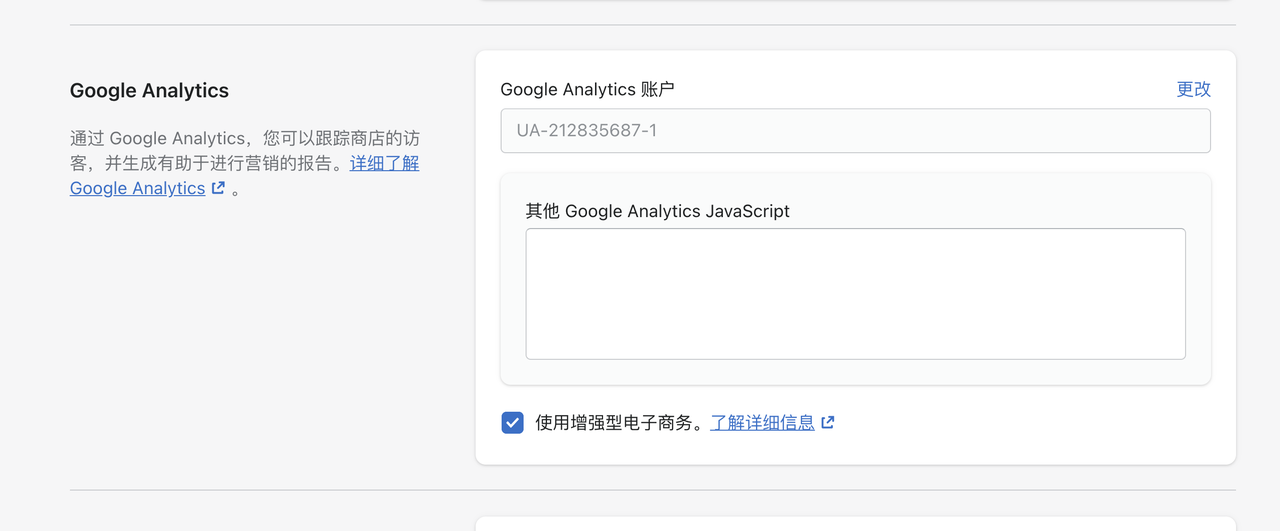
Task: Click the 更改 link beside account label
Action: coord(1193,89)
